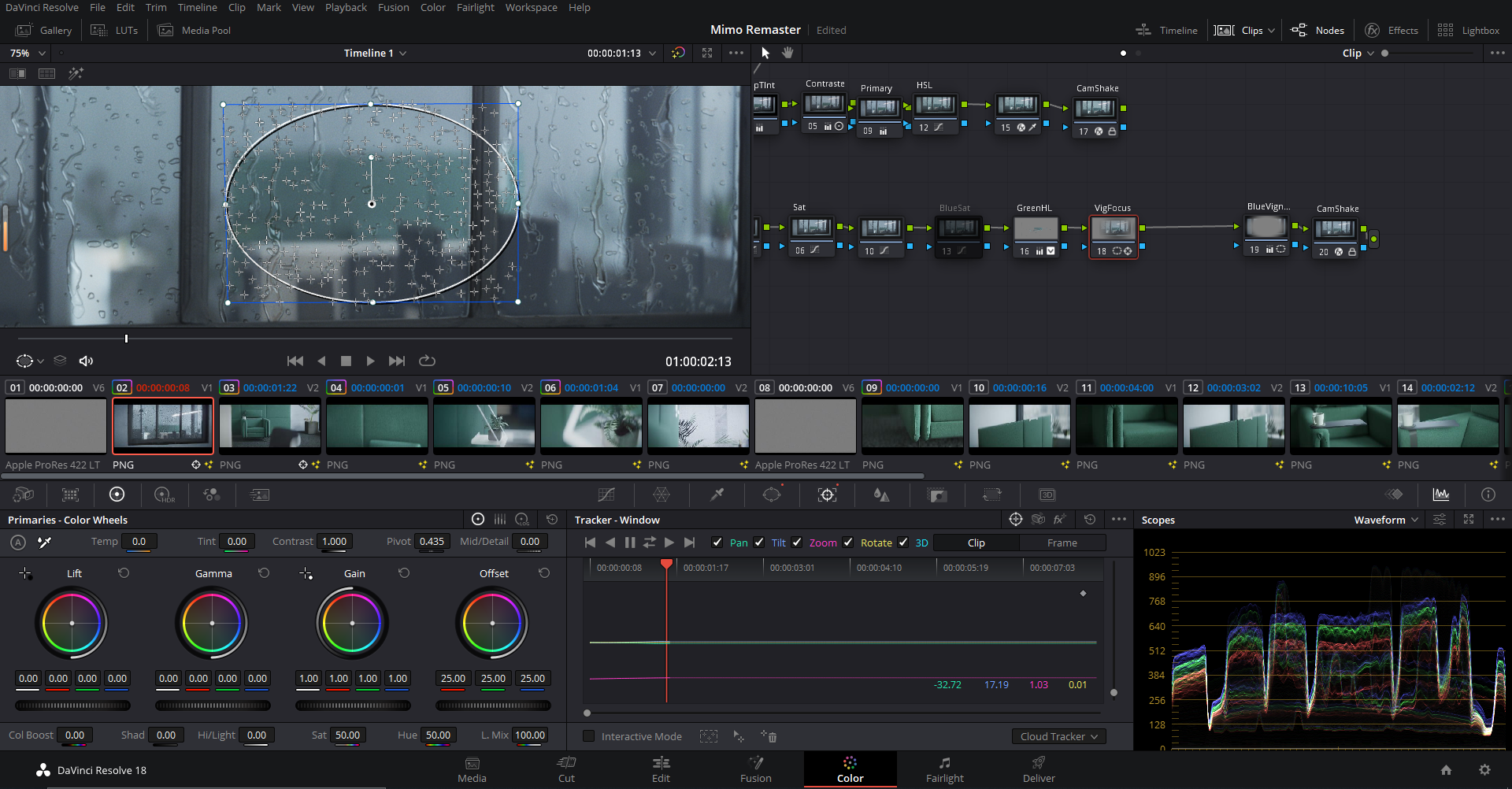Image resolution: width=1512 pixels, height=789 pixels.
Task: Open the Sizing palette icon
Action: pyautogui.click(x=992, y=495)
